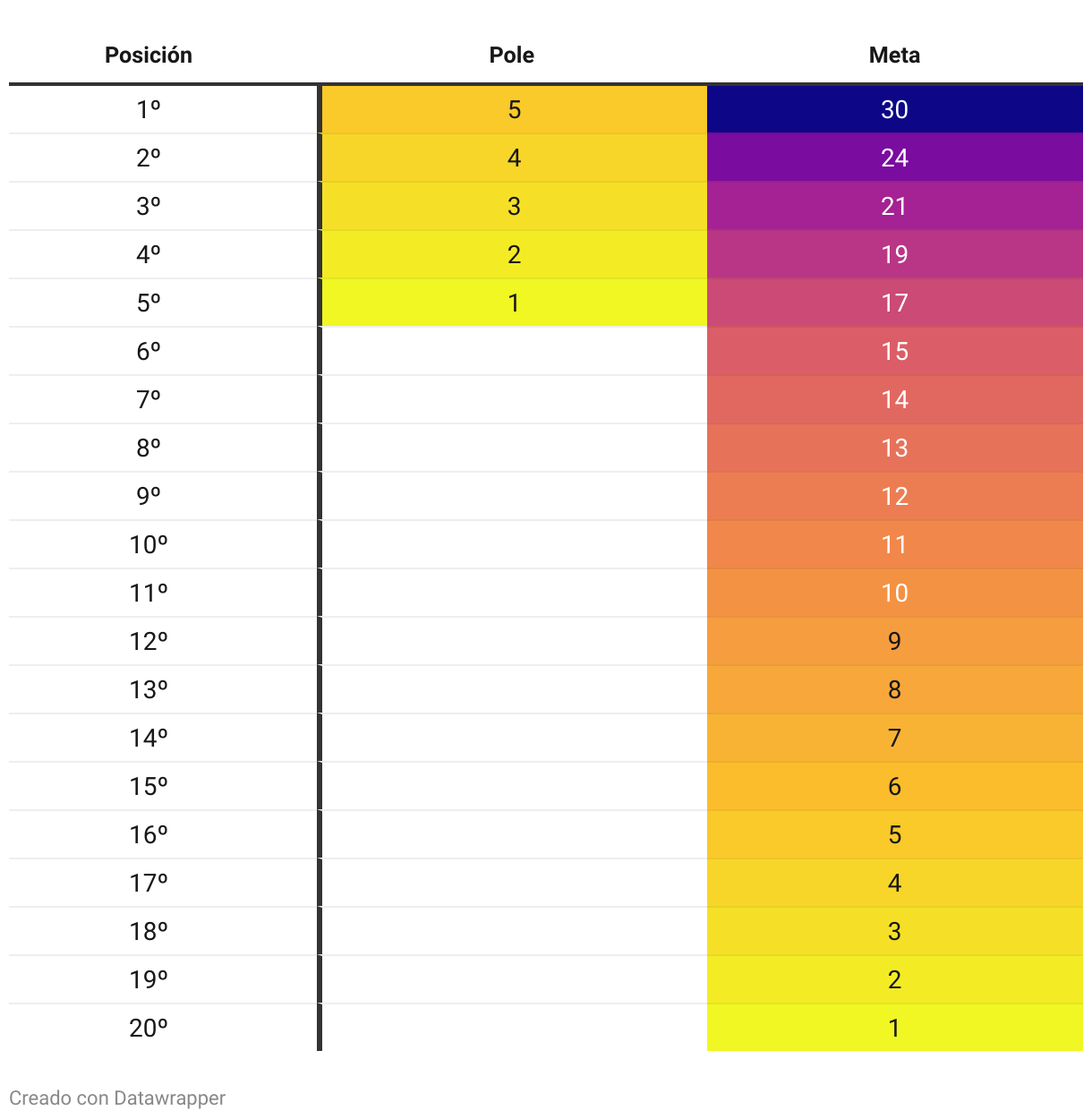
Task: Click the 15º position row label
Action: (x=149, y=786)
